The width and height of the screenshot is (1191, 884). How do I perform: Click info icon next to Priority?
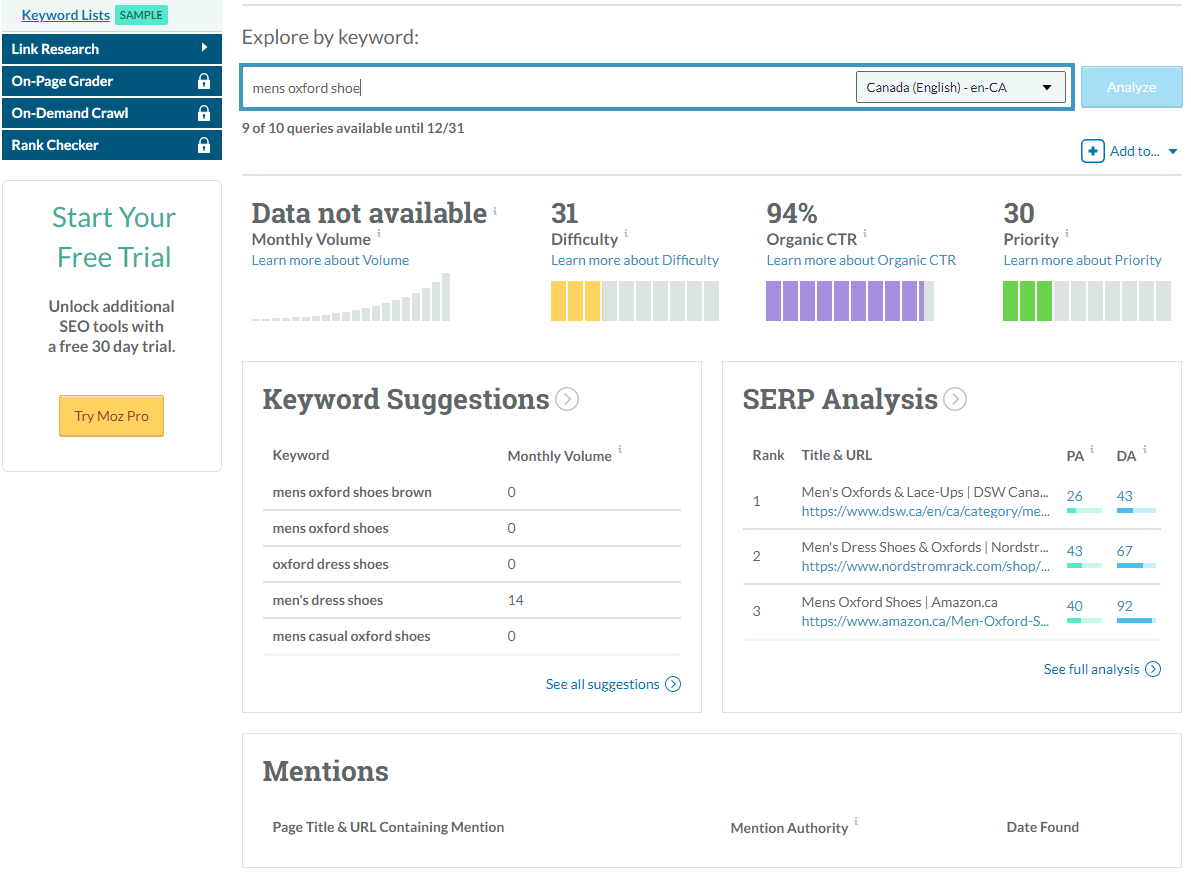(1066, 234)
